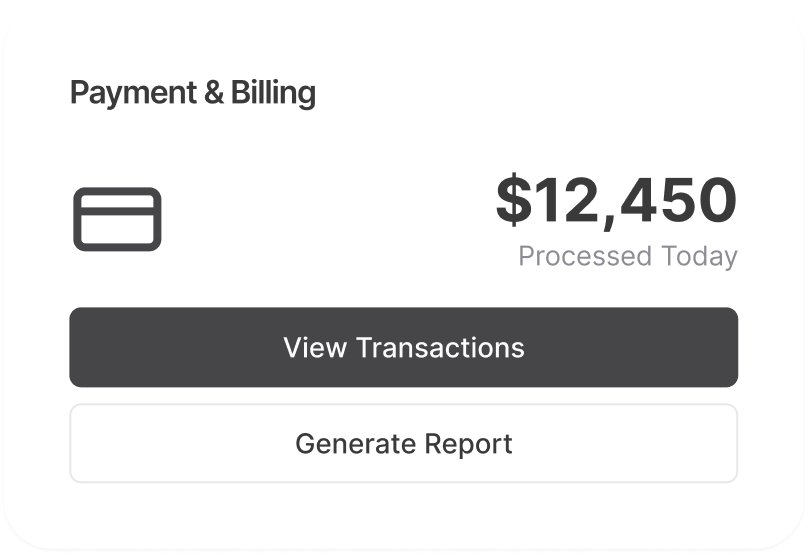
Task: Click the $12,450 amount
Action: [616, 200]
